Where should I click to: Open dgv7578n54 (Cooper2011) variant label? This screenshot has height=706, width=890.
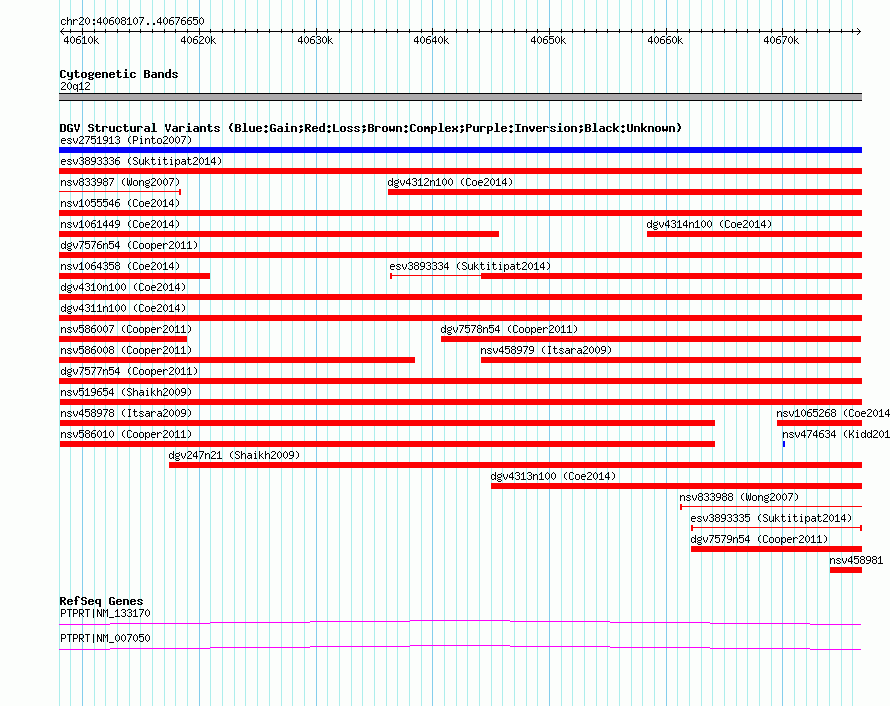[x=509, y=329]
